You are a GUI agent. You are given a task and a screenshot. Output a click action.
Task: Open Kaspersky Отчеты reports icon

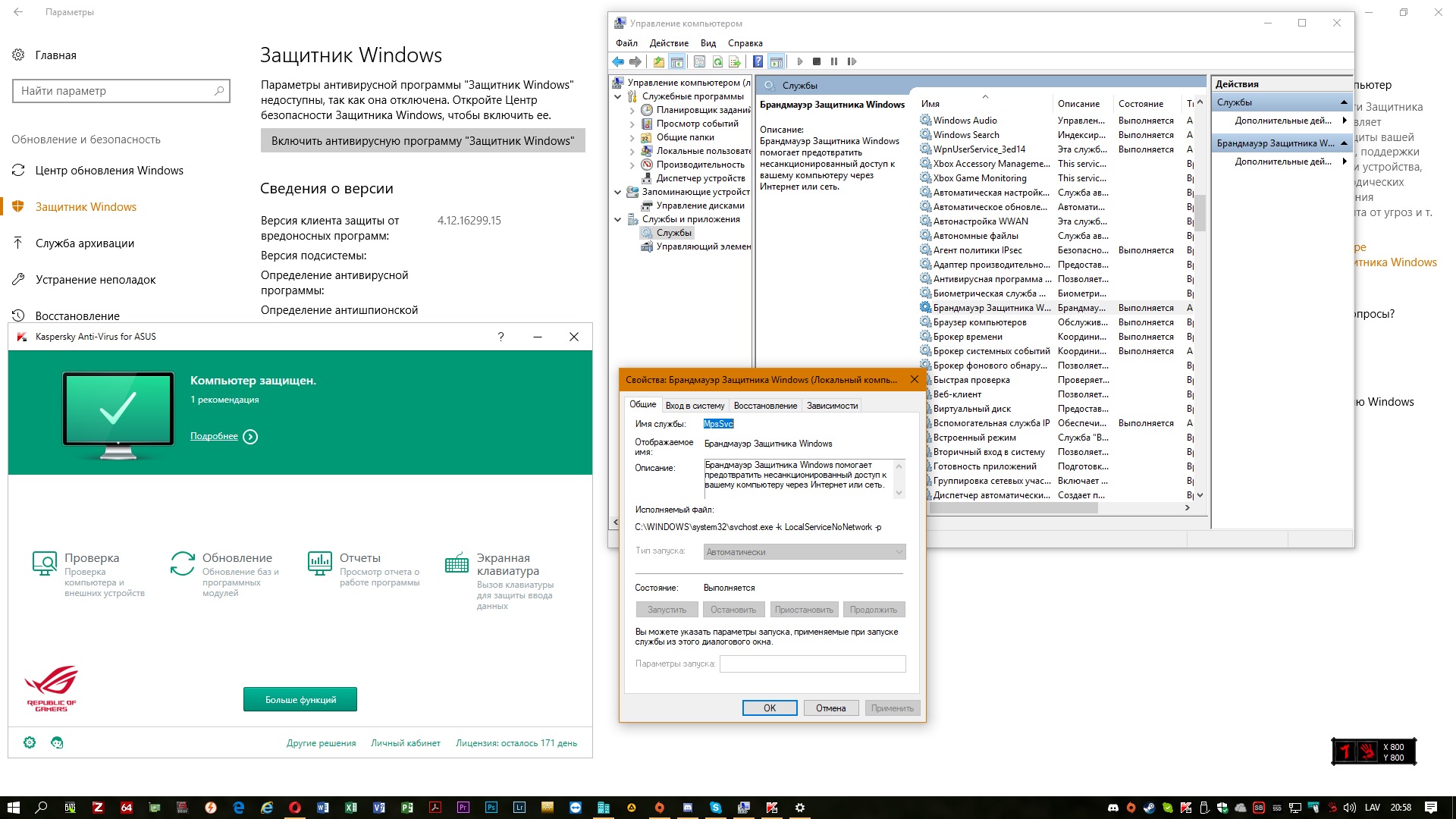(319, 563)
